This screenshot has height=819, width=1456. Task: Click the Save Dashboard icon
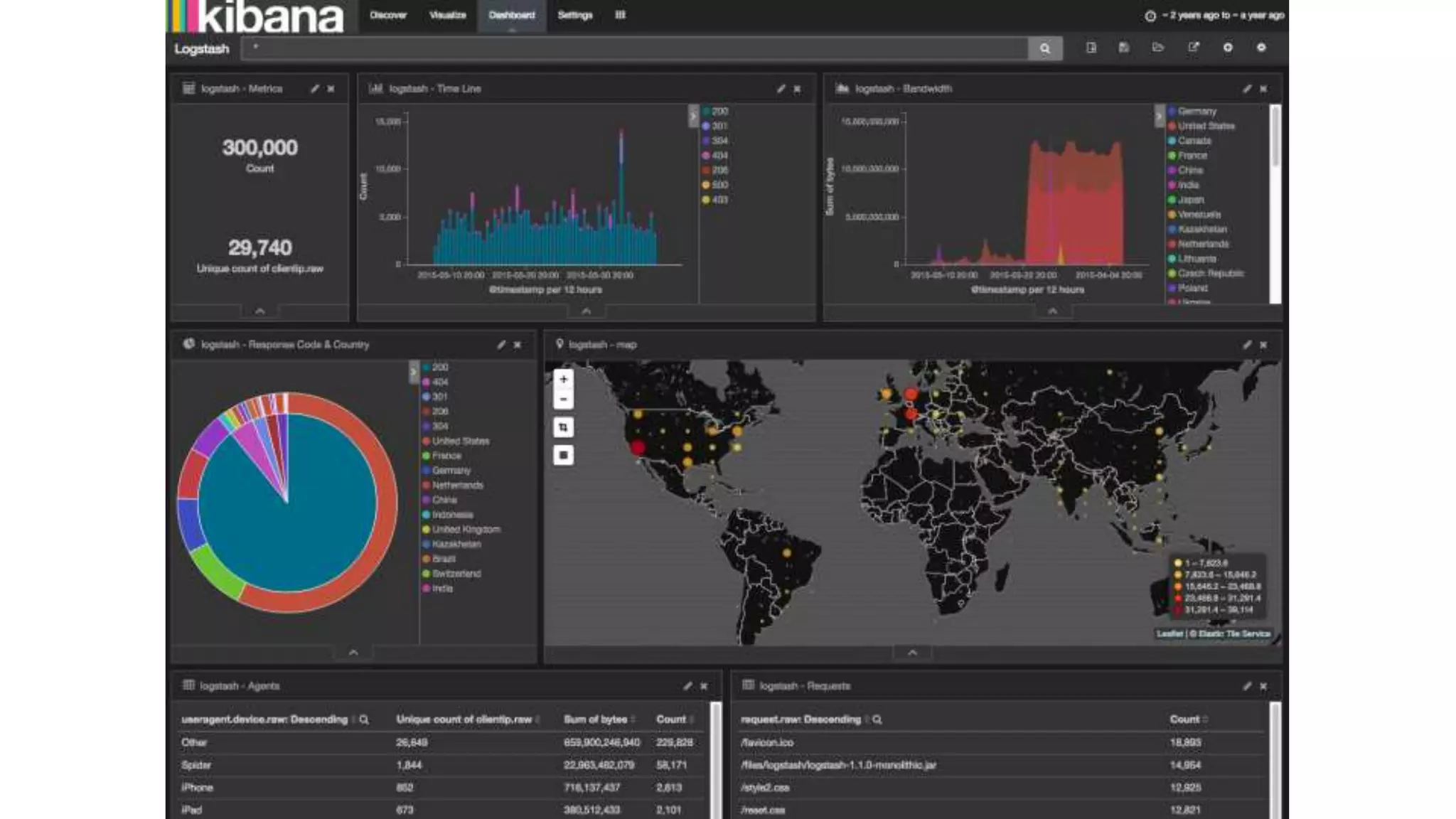pos(1124,48)
